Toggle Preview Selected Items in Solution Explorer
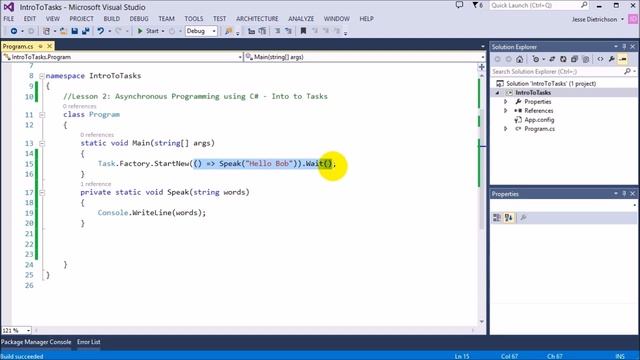Image resolution: width=640 pixels, height=360 pixels. click(623, 59)
